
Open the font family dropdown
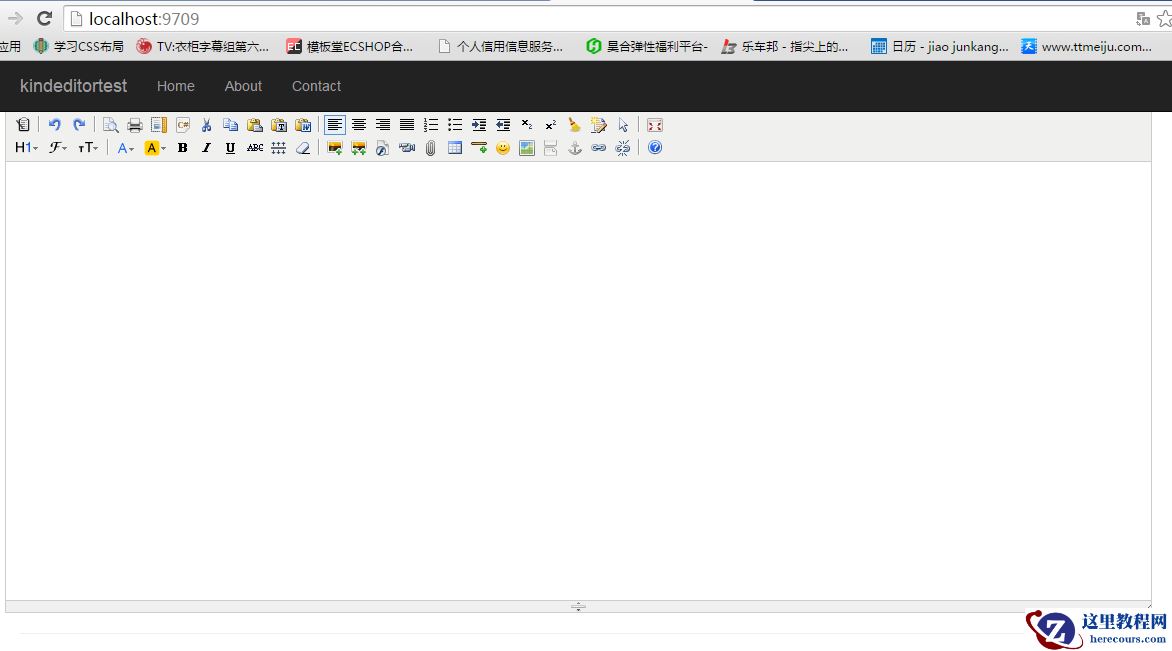[x=57, y=147]
